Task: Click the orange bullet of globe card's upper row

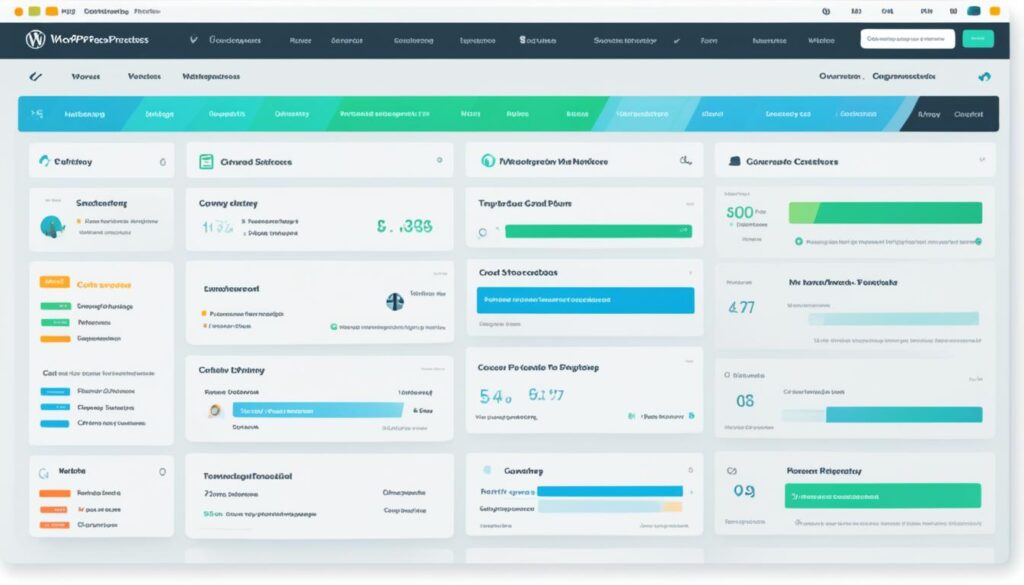Action: [204, 313]
